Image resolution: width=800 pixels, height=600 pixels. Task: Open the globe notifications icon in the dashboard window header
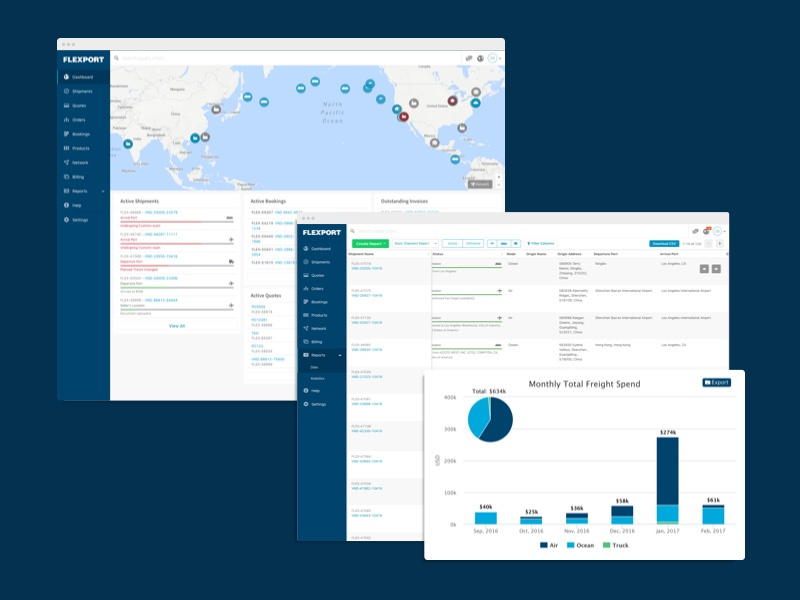(x=480, y=58)
